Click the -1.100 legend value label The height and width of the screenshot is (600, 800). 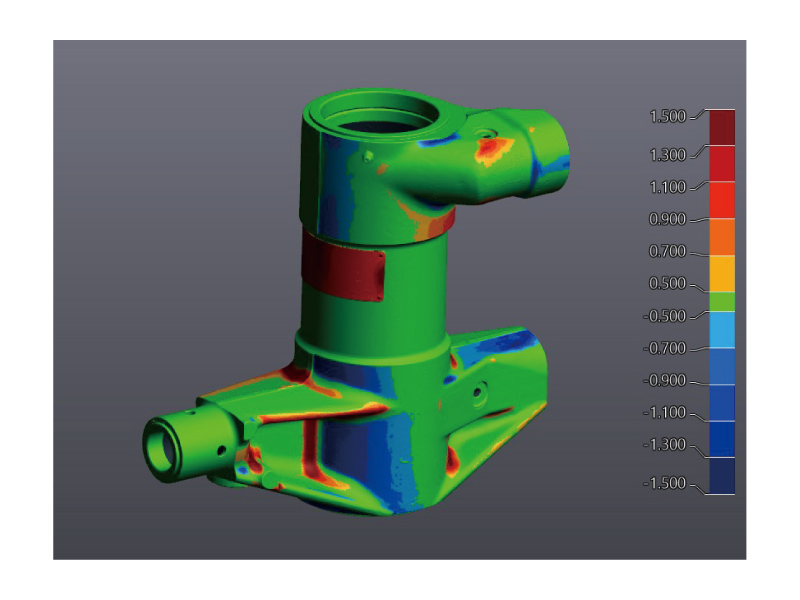tap(665, 412)
